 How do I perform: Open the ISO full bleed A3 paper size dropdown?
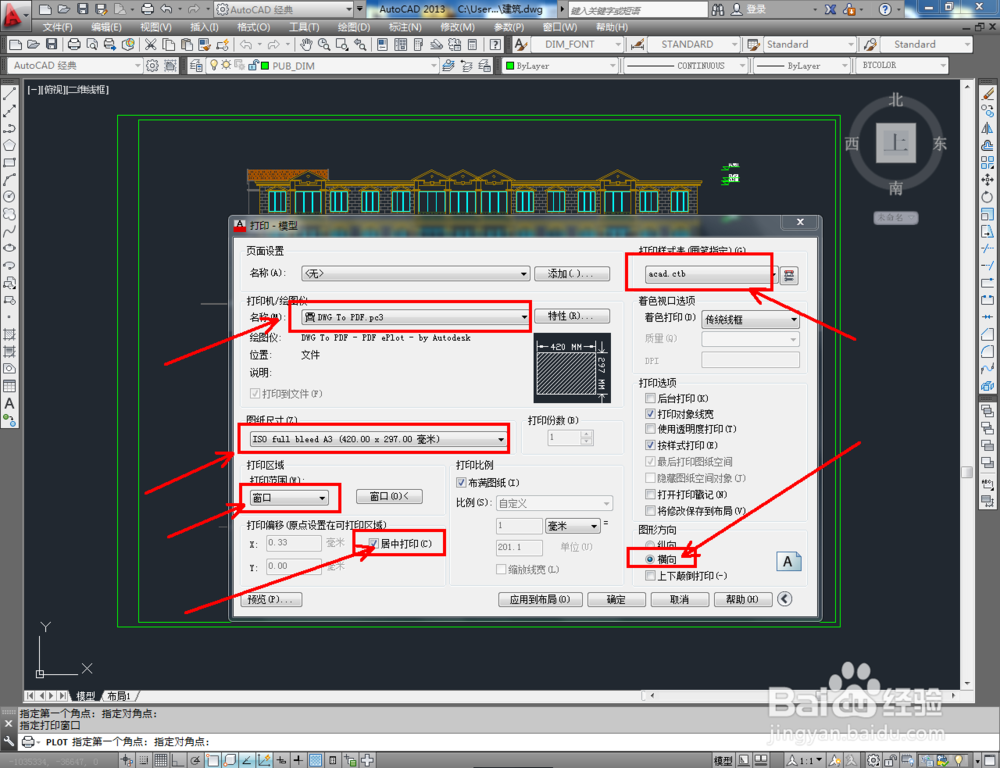click(x=378, y=439)
